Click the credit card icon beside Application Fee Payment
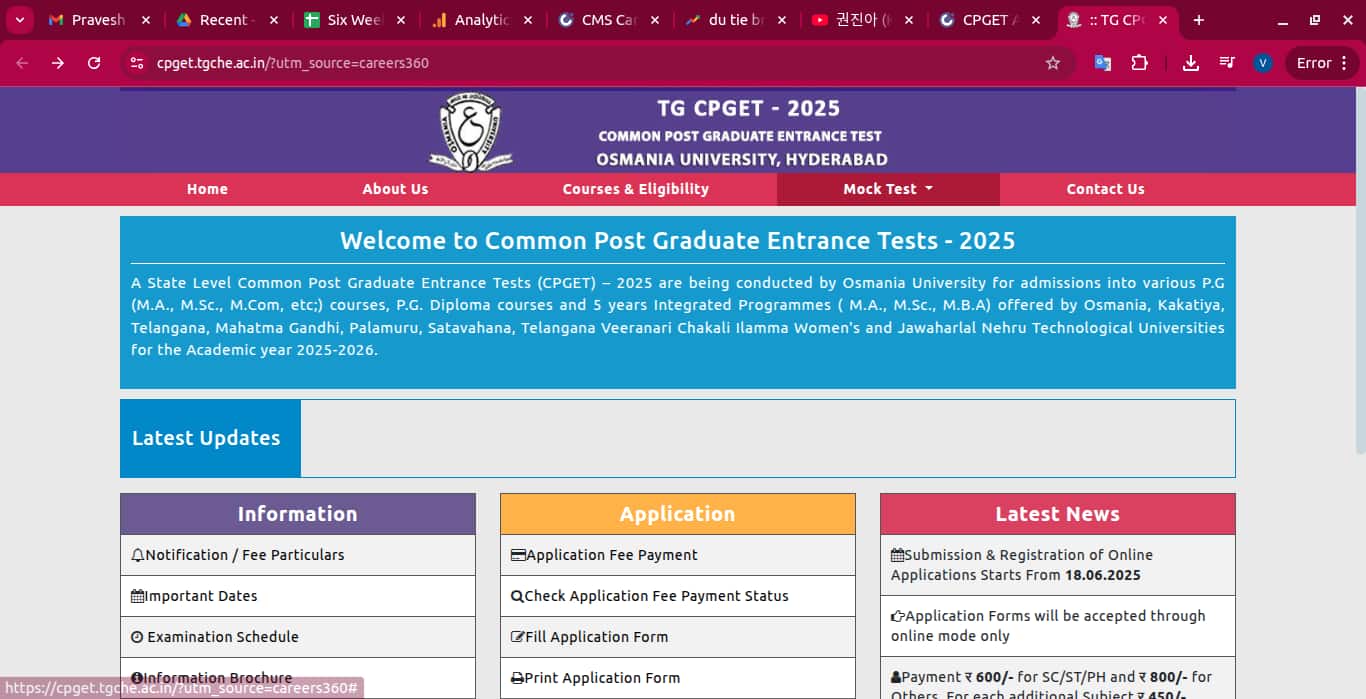 coord(518,555)
